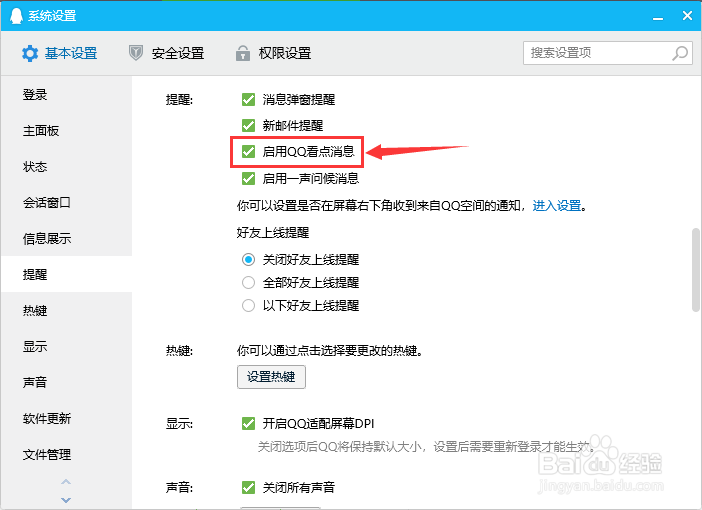Click the magnifier search icon
The image size is (702, 510).
(680, 53)
